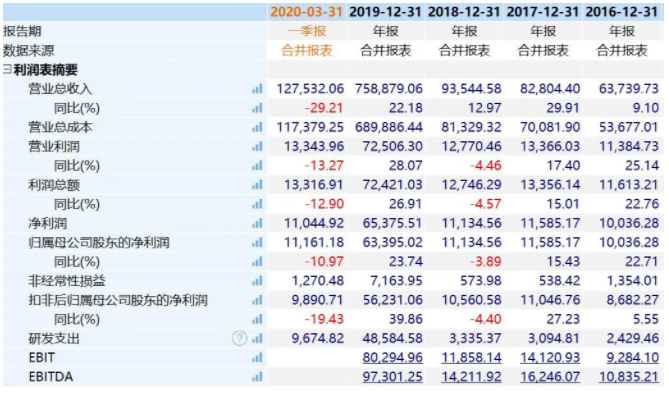Select the 2016-12-31 column header

point(622,12)
